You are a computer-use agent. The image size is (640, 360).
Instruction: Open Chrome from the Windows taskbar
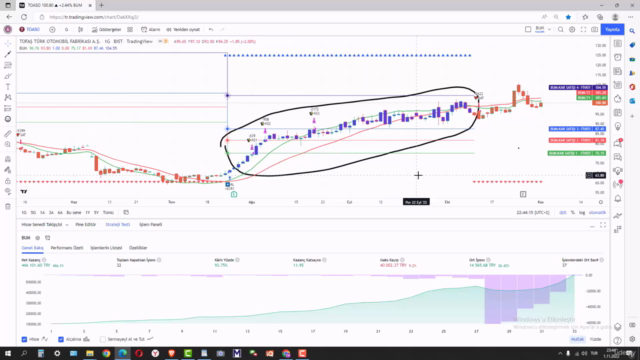(106, 353)
